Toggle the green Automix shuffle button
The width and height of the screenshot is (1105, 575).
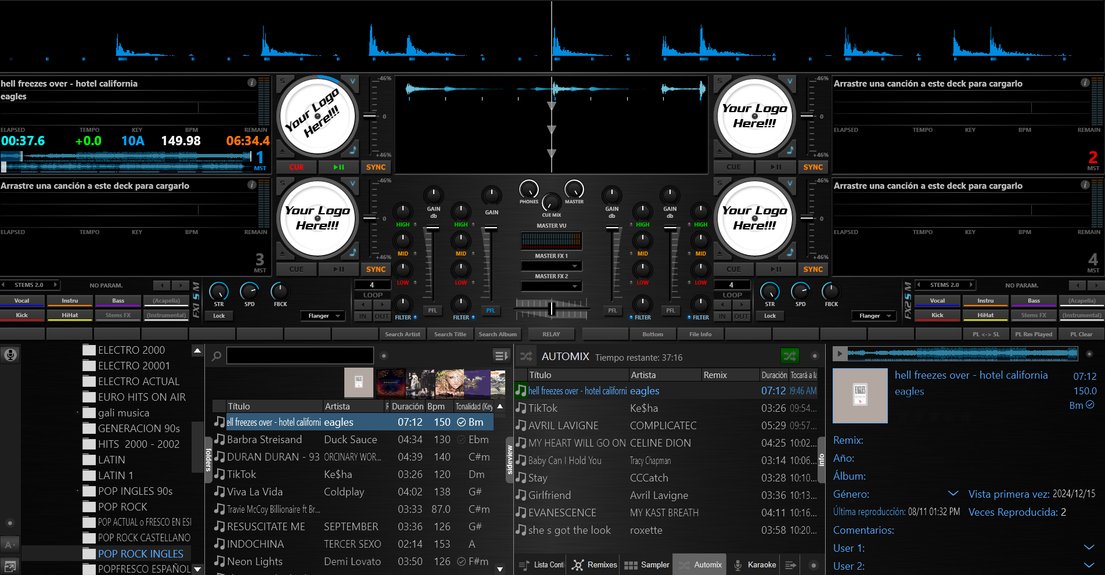[x=790, y=356]
